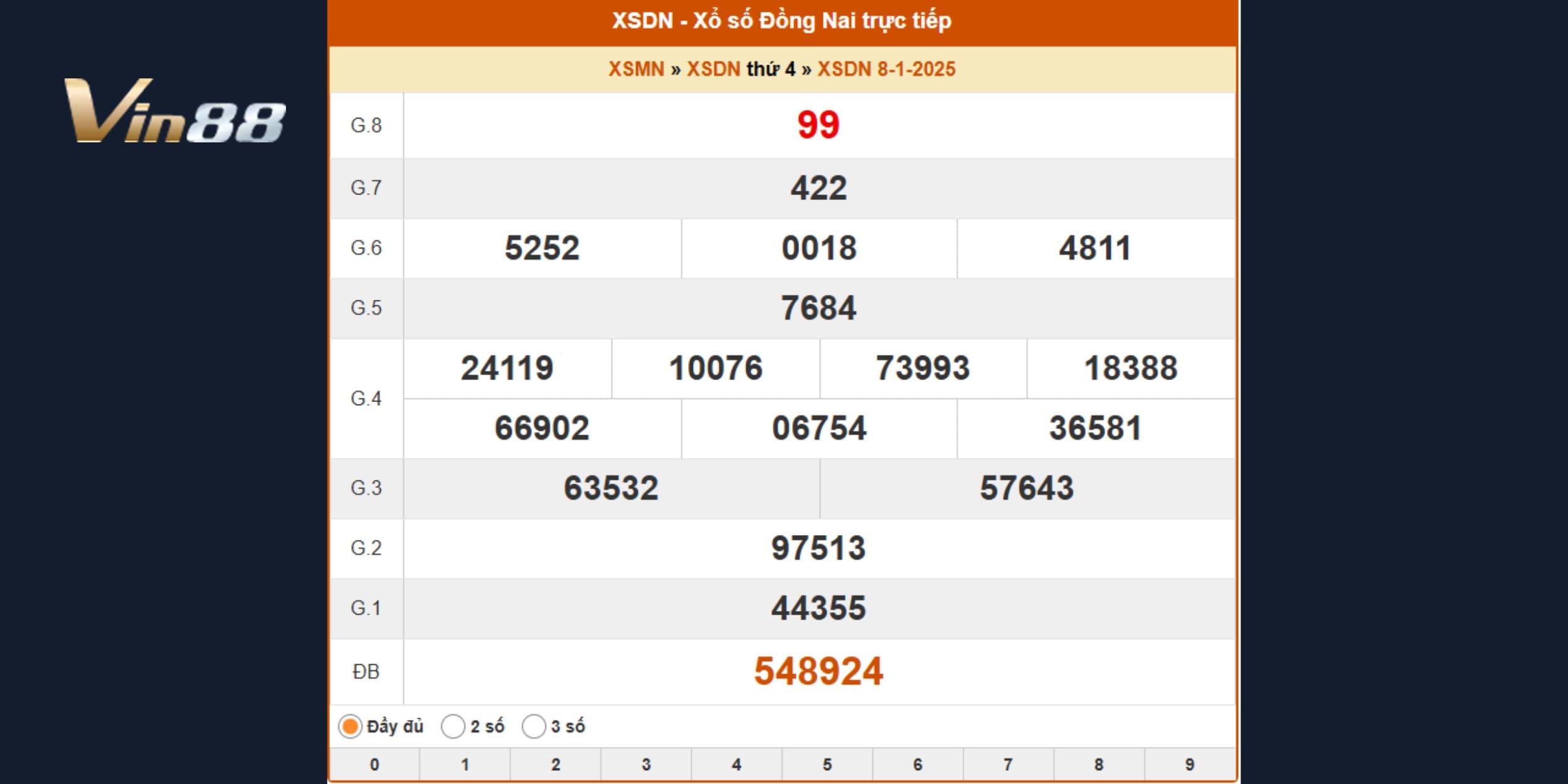The height and width of the screenshot is (784, 1568).
Task: Click the G.2 result 97513
Action: tap(818, 548)
